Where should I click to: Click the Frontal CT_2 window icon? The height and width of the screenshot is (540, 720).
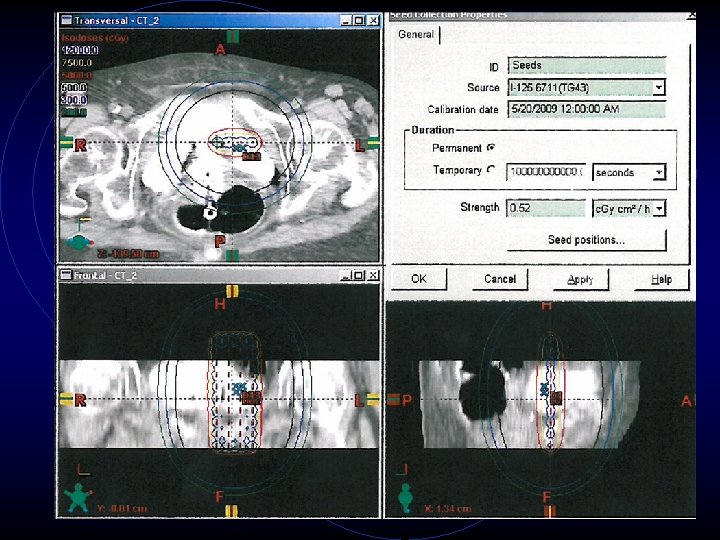(x=67, y=275)
